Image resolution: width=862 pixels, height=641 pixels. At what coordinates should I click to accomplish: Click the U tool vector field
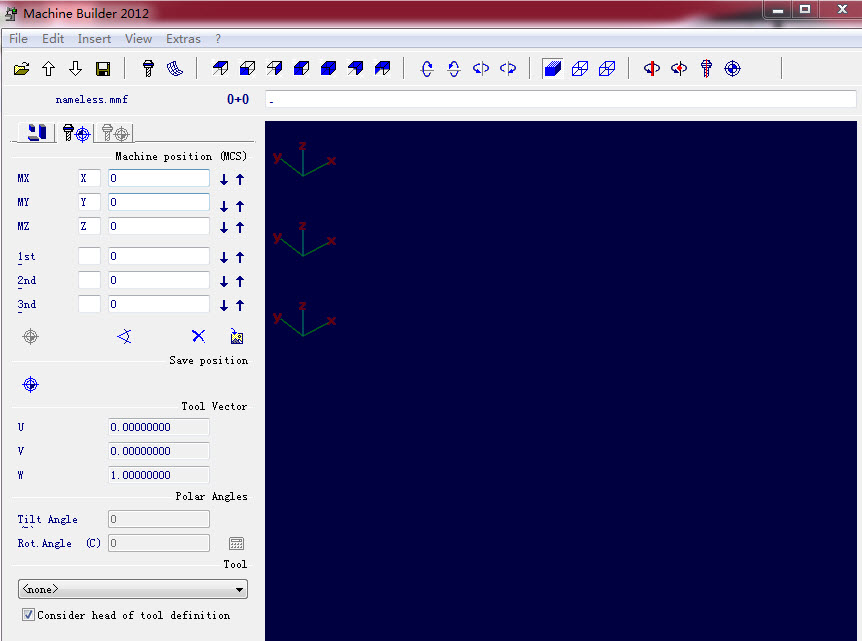pyautogui.click(x=159, y=427)
